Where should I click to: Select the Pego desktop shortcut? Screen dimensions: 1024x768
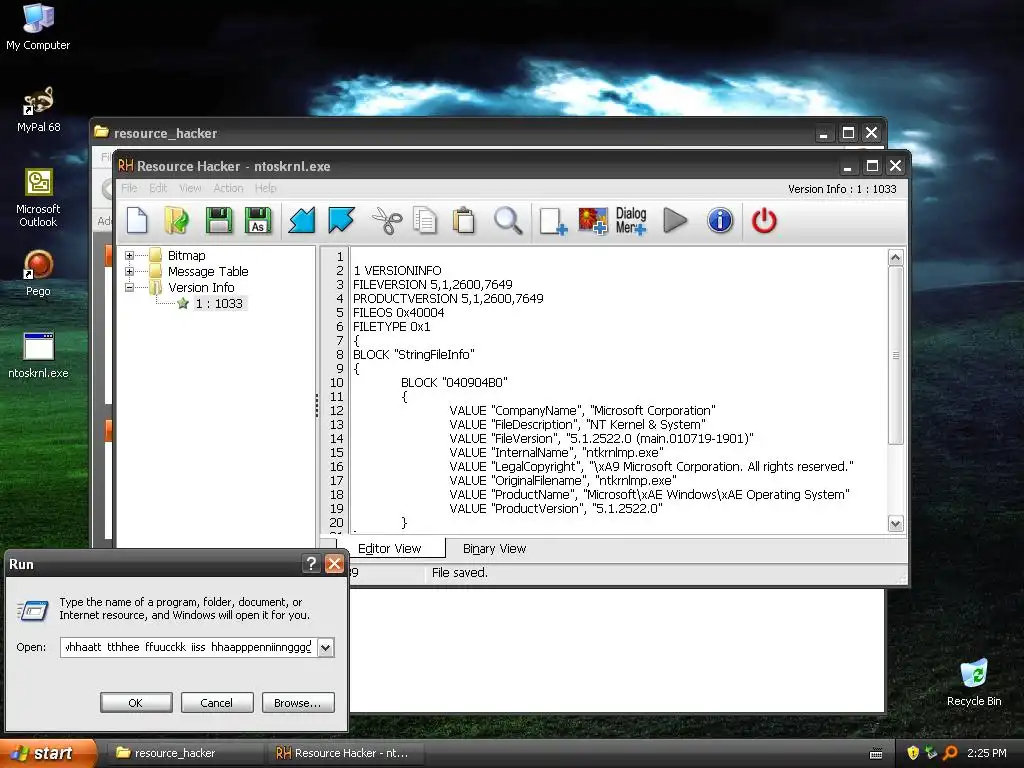[38, 273]
